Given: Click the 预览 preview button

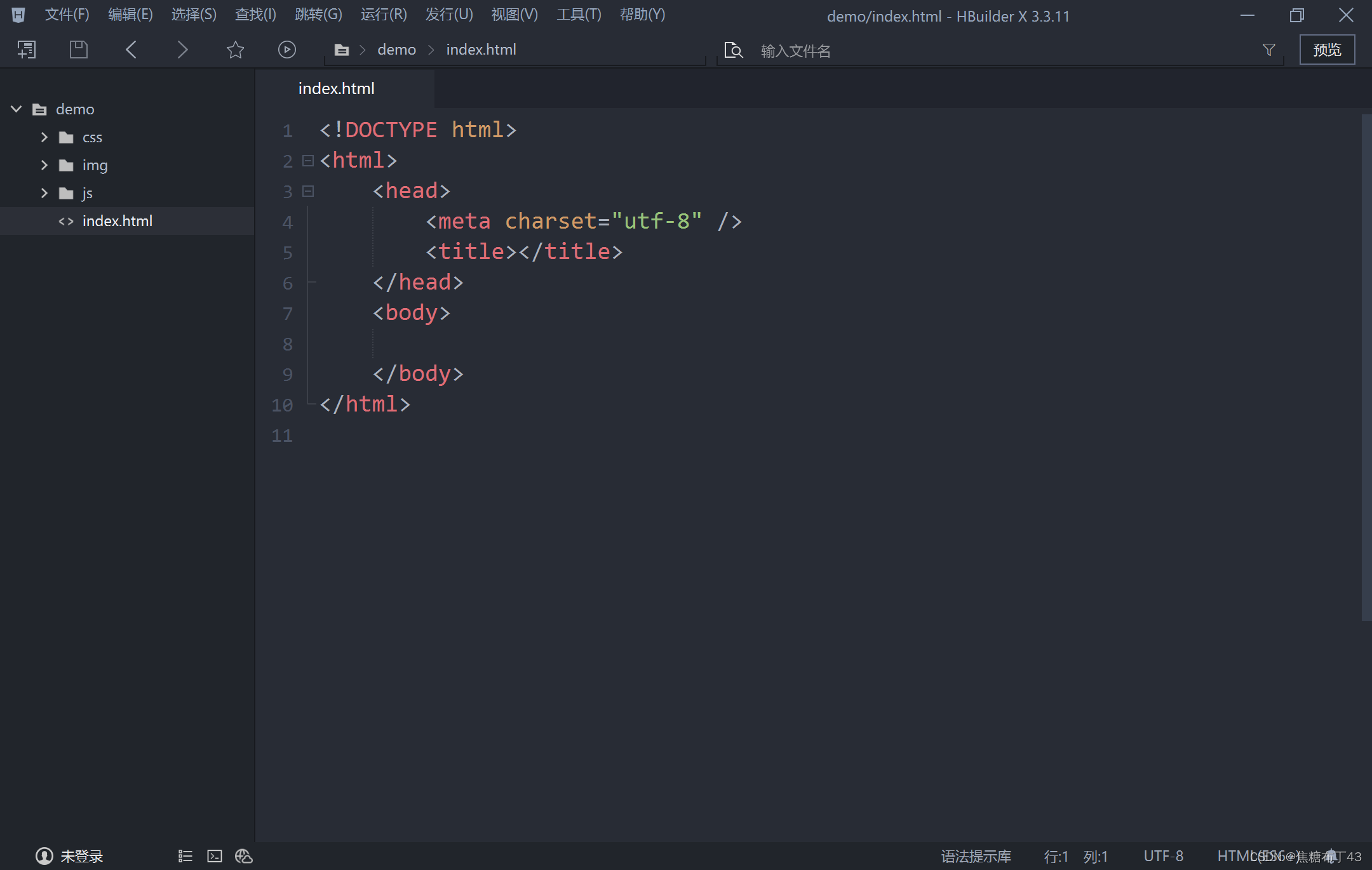Looking at the screenshot, I should 1327,49.
